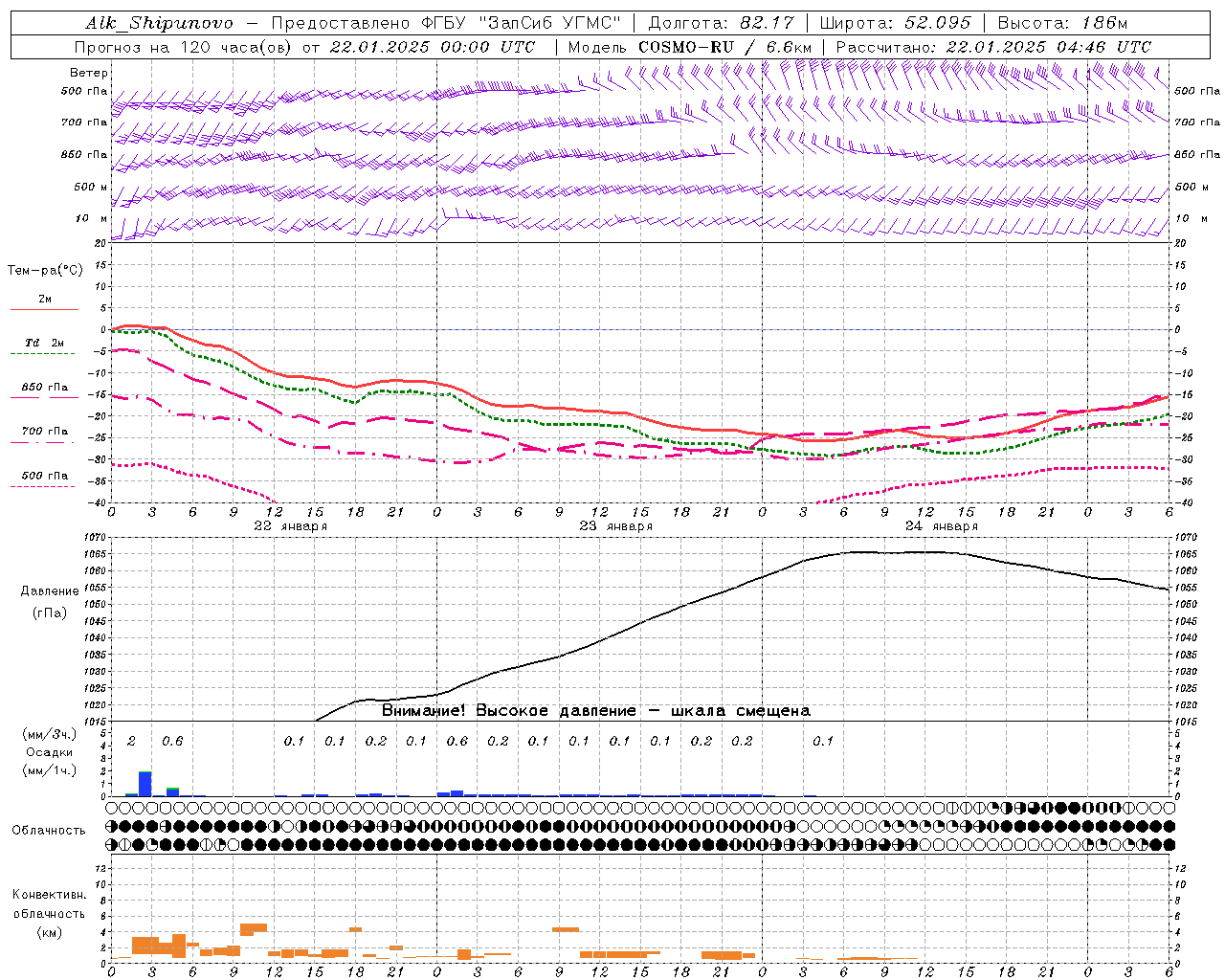1225x980 pixels.
Task: Select the left wind-level label "10 м"
Action: pyautogui.click(x=92, y=219)
